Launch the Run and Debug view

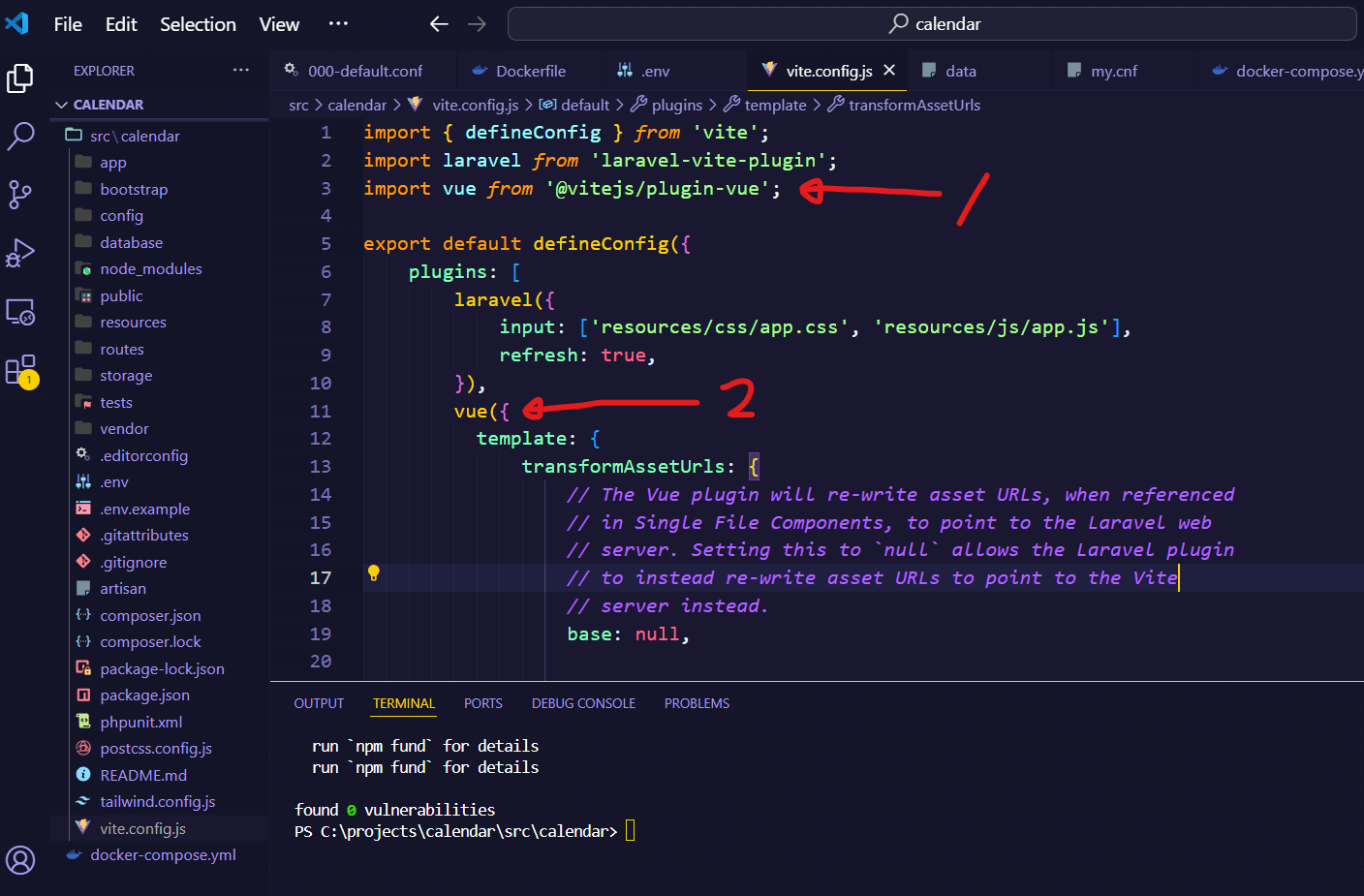coord(19,252)
